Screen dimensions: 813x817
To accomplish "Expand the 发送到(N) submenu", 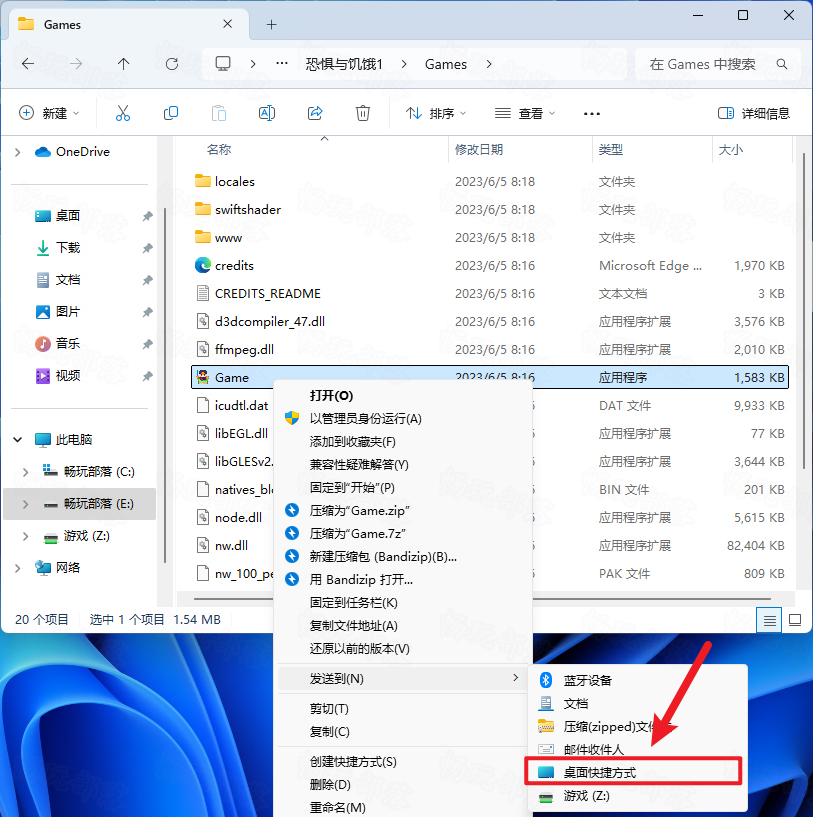I will click(x=402, y=678).
